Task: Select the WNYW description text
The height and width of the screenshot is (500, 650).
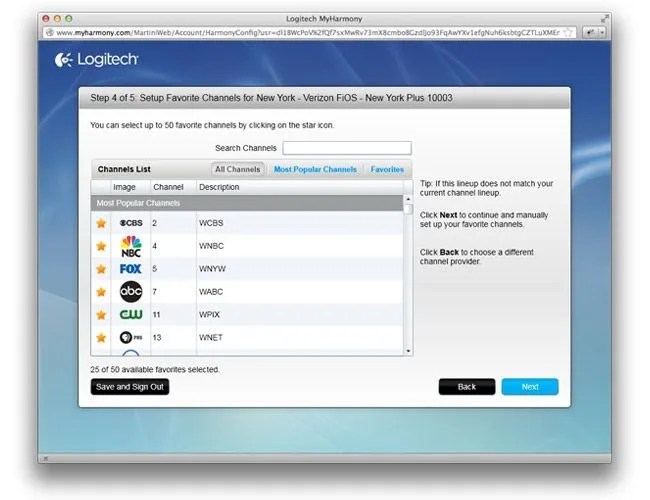Action: [212, 269]
